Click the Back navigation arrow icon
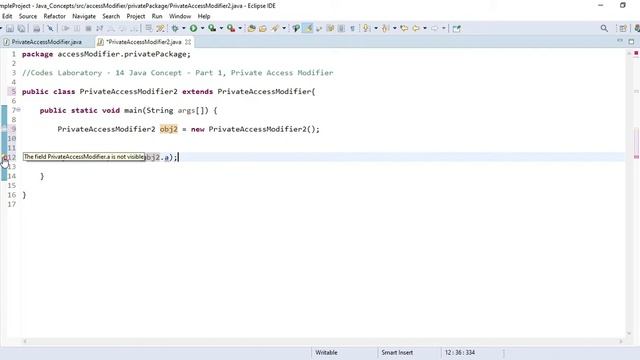The width and height of the screenshot is (640, 360). pos(416,29)
